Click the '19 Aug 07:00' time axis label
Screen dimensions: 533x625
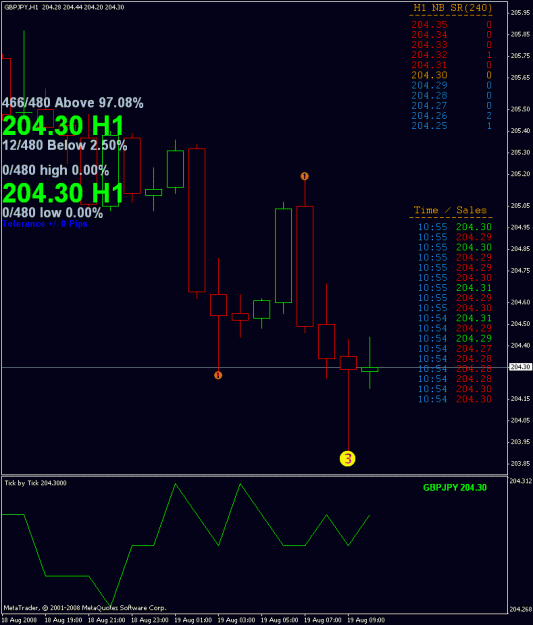tap(323, 620)
